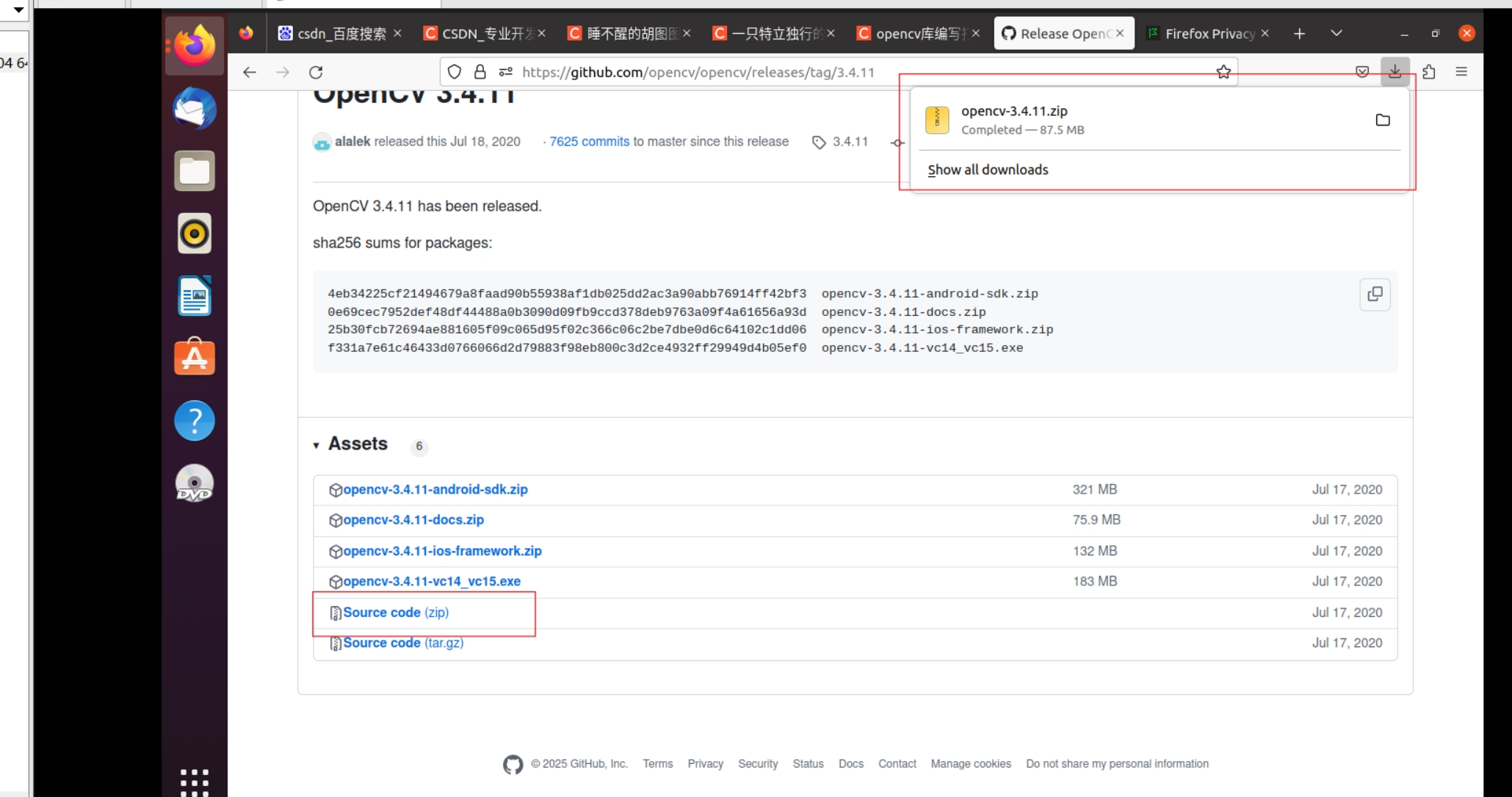The width and height of the screenshot is (1512, 797).
Task: Click the Firefox downloads toolbar icon
Action: (x=1395, y=72)
